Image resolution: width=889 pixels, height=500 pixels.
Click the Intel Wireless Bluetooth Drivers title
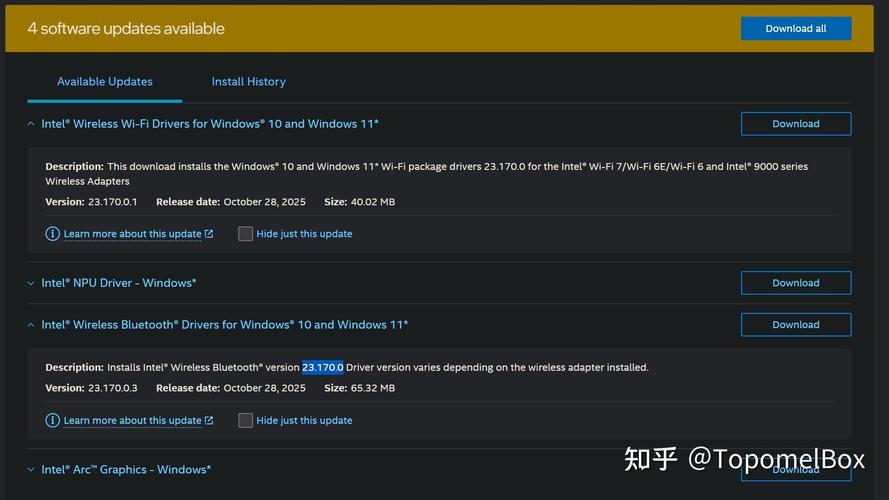click(225, 325)
